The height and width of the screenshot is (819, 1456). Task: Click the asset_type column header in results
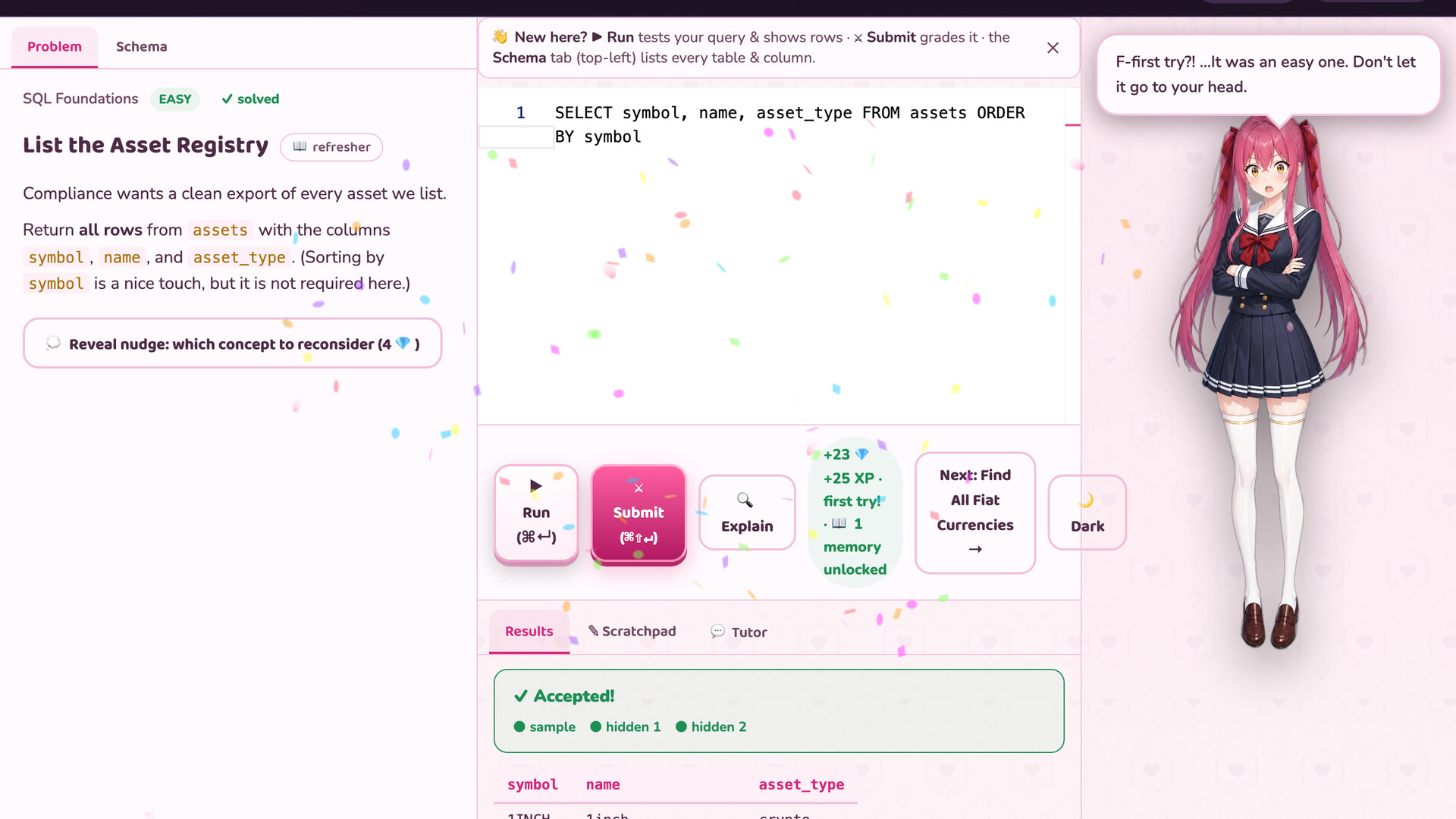click(x=802, y=785)
